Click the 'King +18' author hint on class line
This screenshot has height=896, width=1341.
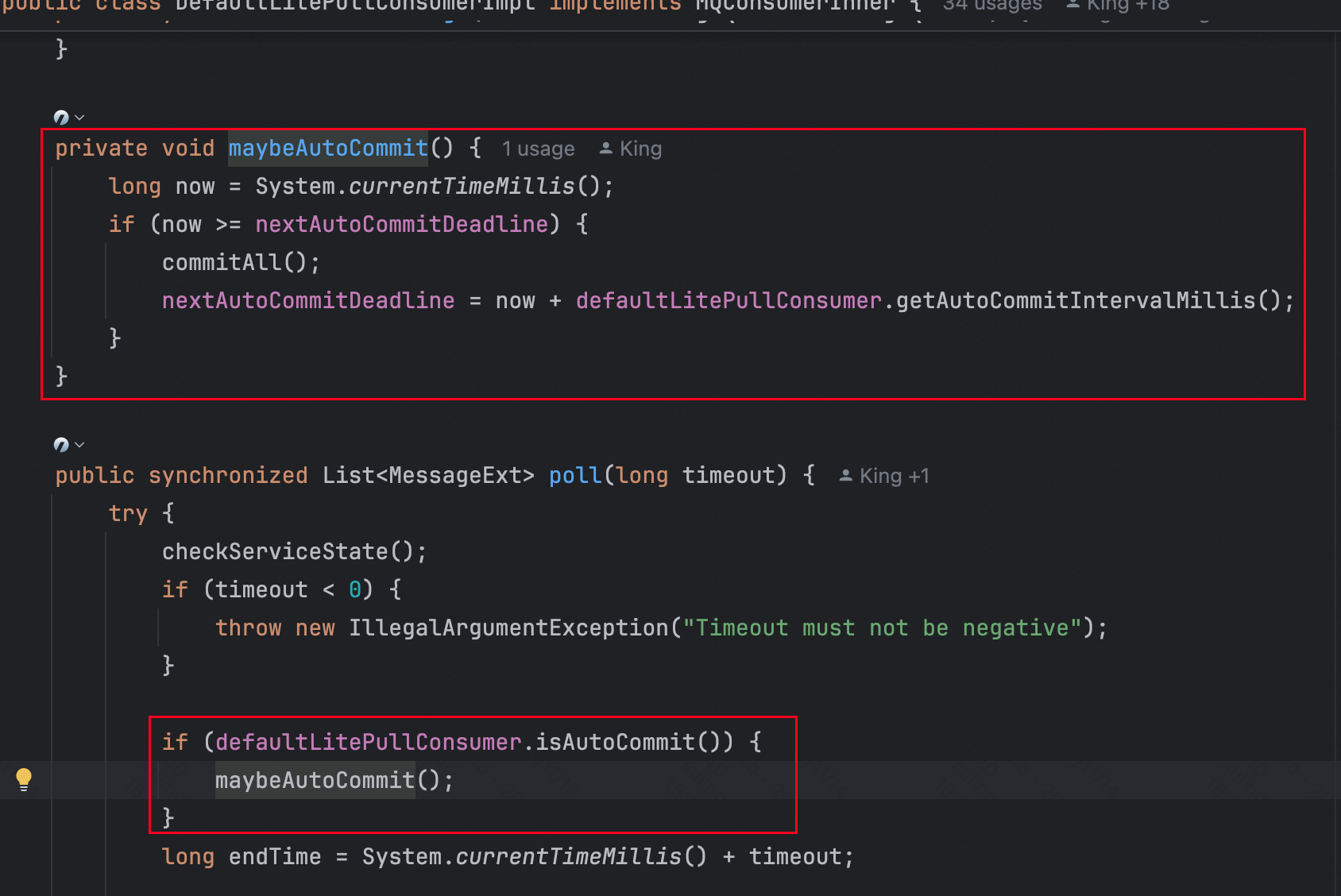tap(1118, 5)
